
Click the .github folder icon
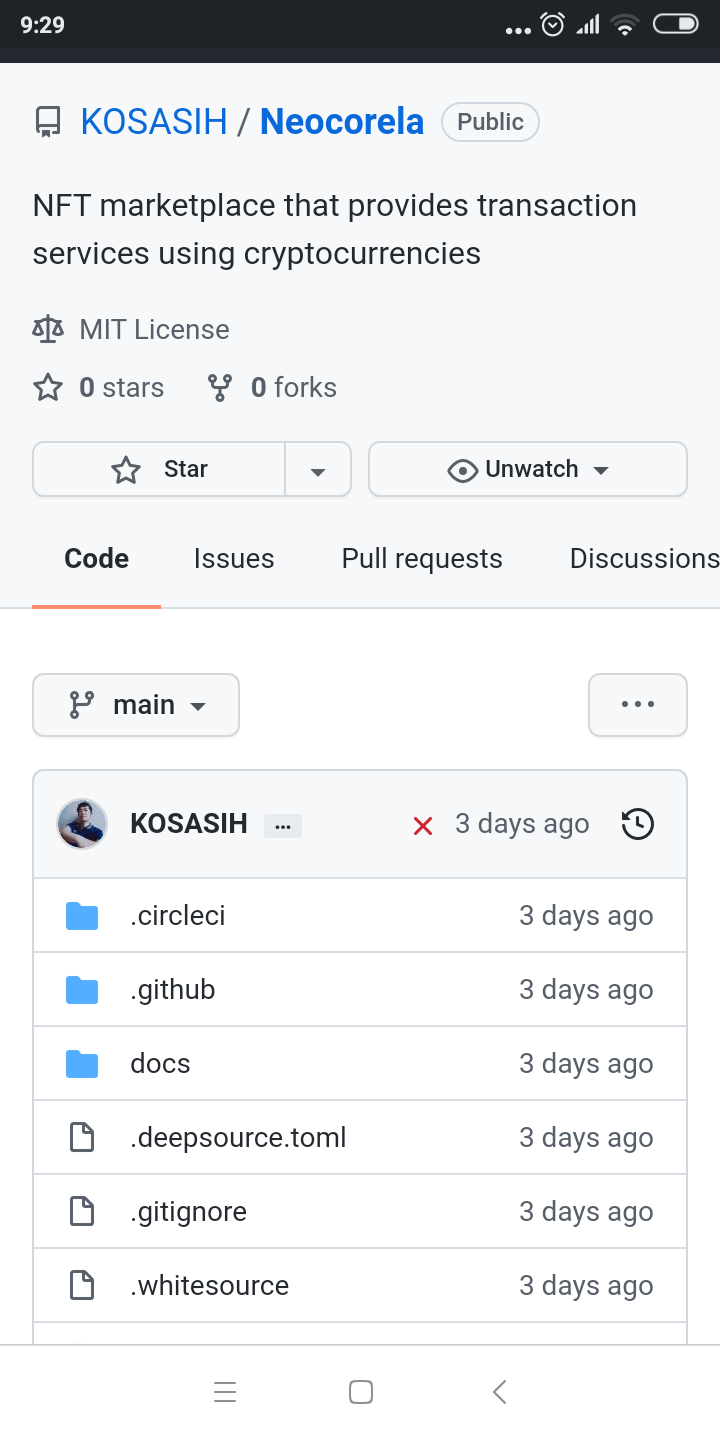82,990
